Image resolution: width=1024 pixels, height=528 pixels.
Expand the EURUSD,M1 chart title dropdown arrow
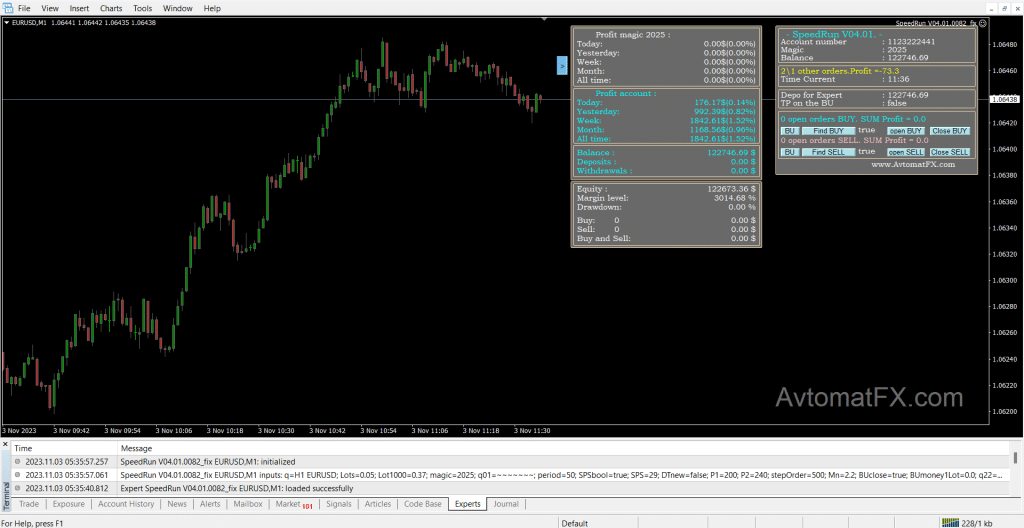pyautogui.click(x=7, y=22)
